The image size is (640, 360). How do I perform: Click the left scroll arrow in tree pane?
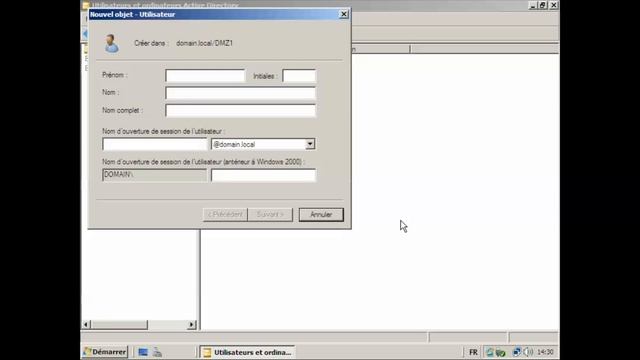(x=86, y=324)
